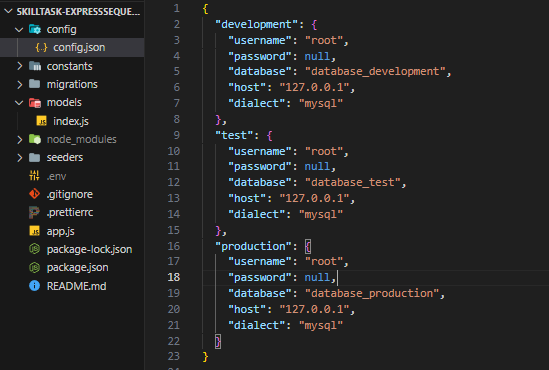Click the "127.0.0.1" host value on line 20
The width and height of the screenshot is (549, 370).
[314, 309]
